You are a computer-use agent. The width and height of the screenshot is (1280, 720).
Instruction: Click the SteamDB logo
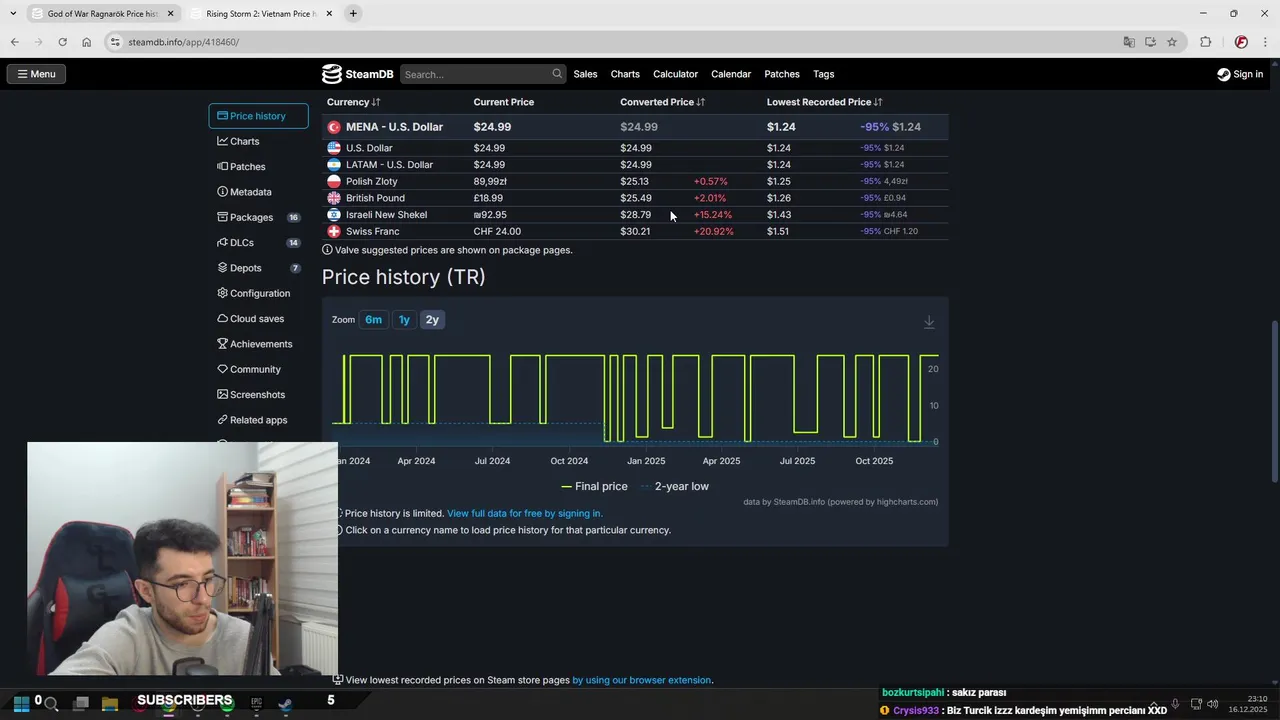[x=357, y=74]
